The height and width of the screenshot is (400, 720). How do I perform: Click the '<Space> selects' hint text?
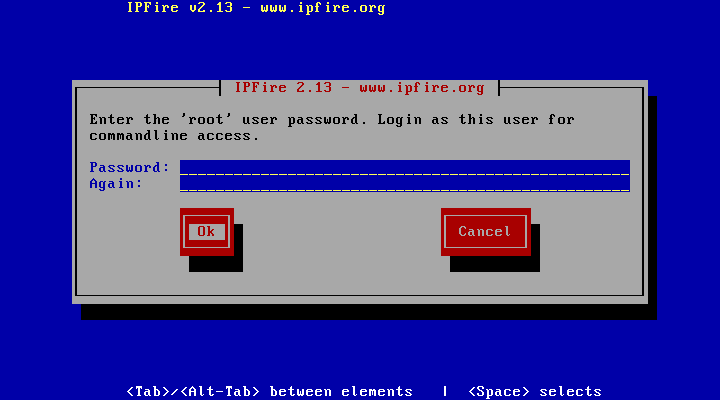(534, 391)
